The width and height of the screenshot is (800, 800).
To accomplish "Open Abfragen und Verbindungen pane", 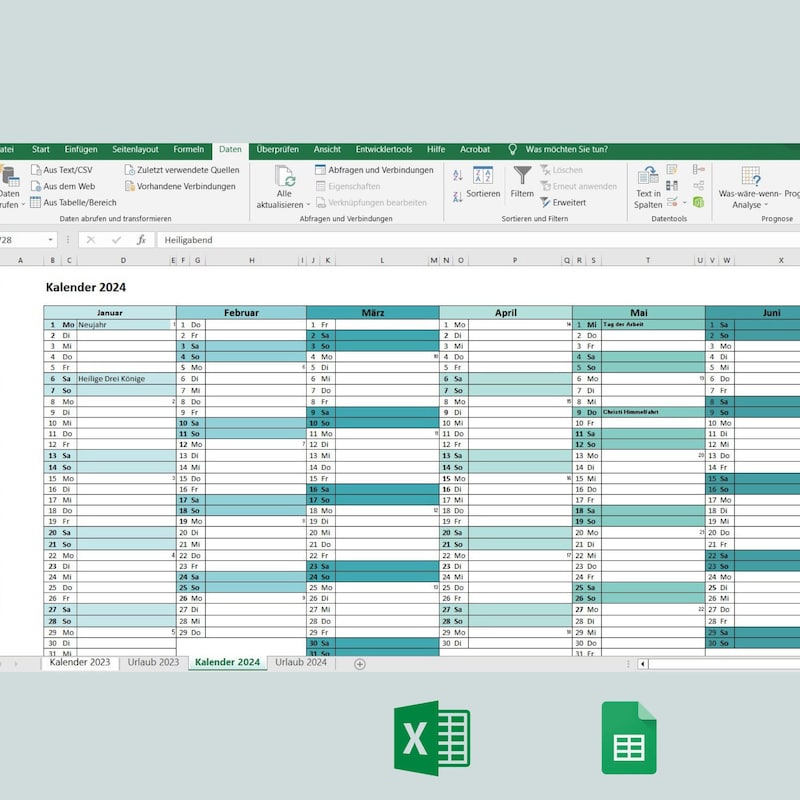I will pos(374,170).
